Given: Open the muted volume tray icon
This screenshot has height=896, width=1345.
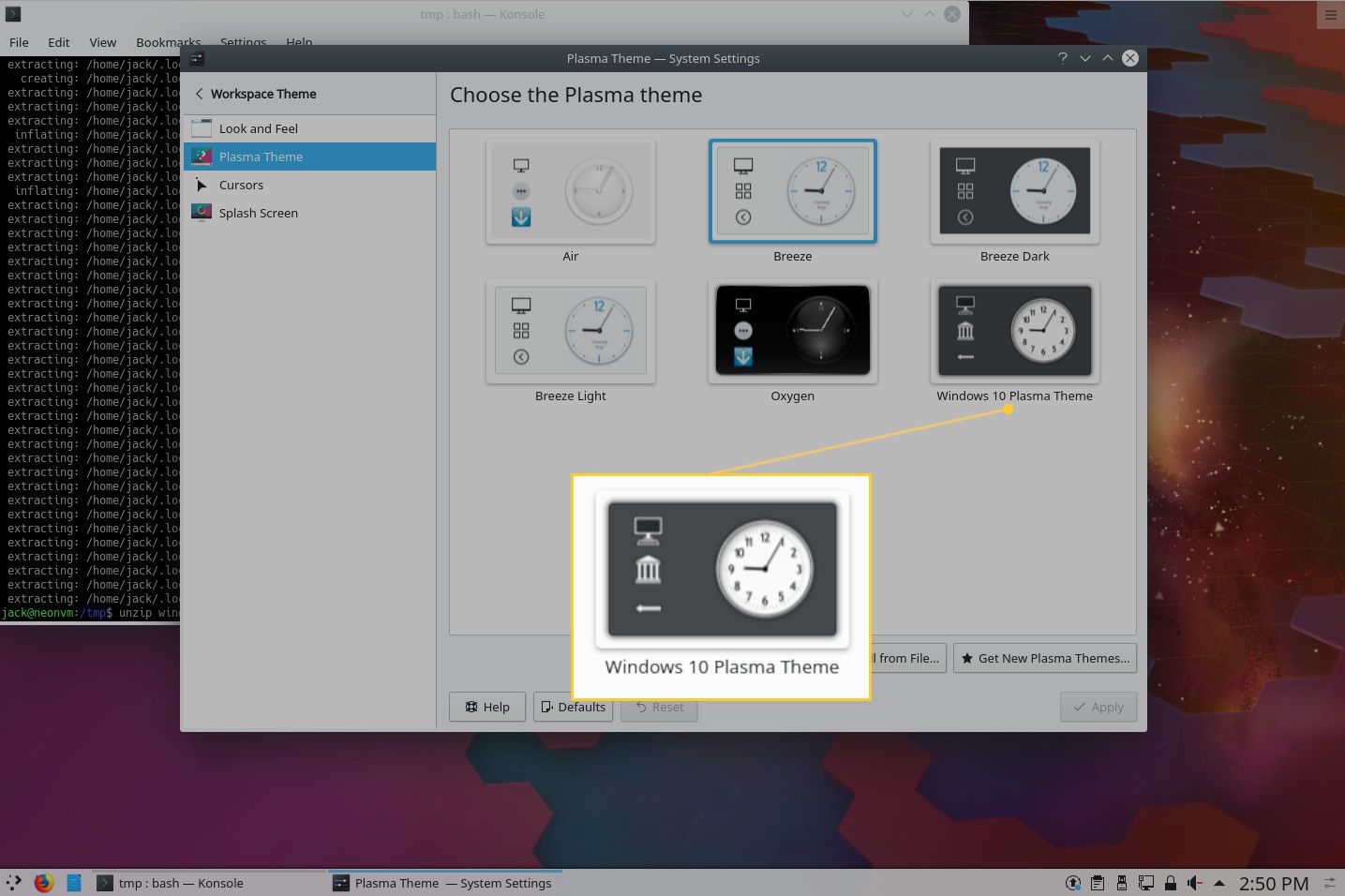Looking at the screenshot, I should [1195, 883].
